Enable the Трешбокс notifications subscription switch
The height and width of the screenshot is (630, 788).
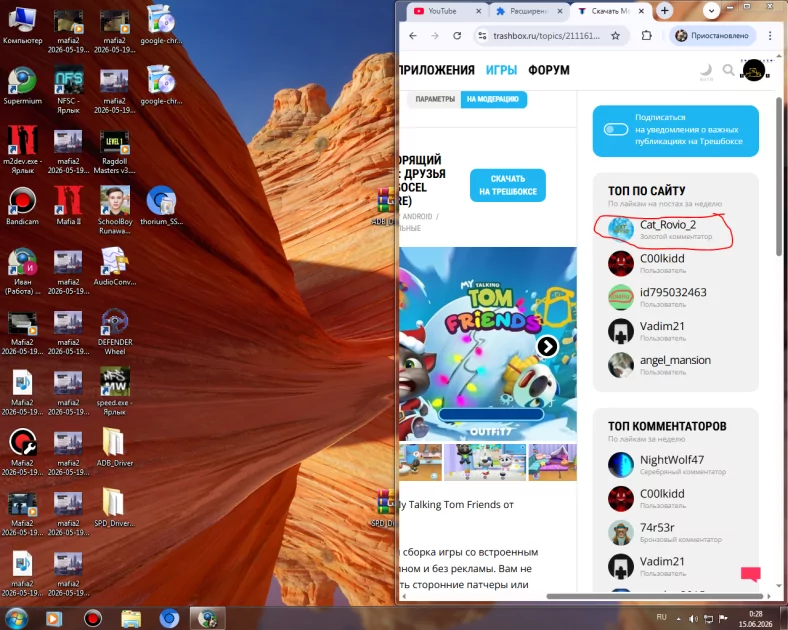pyautogui.click(x=616, y=130)
